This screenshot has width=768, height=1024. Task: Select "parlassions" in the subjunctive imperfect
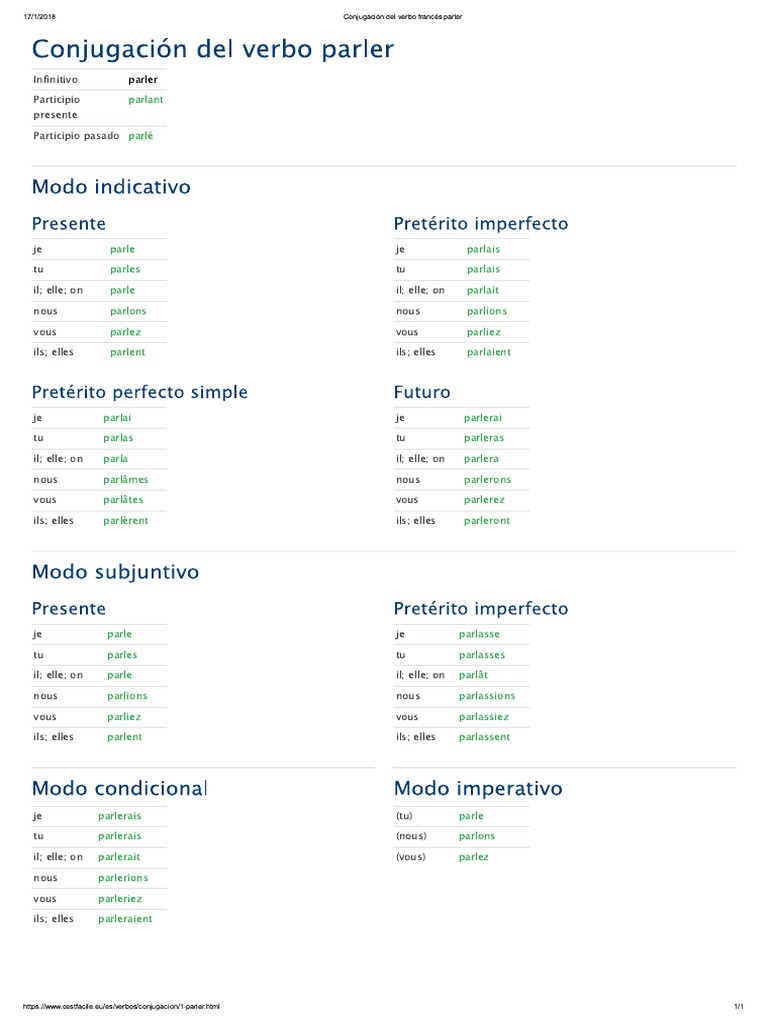[487, 696]
